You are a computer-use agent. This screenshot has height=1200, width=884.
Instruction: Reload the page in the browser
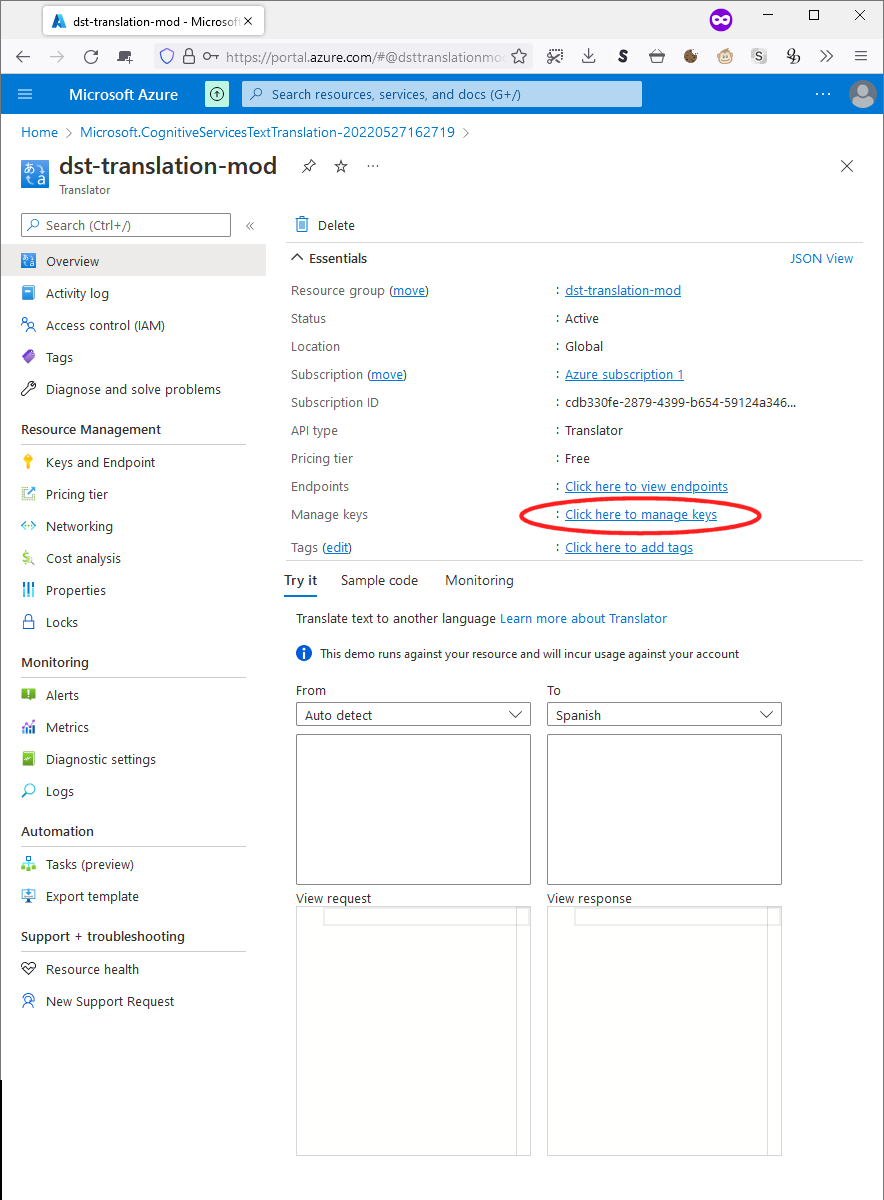click(x=91, y=57)
